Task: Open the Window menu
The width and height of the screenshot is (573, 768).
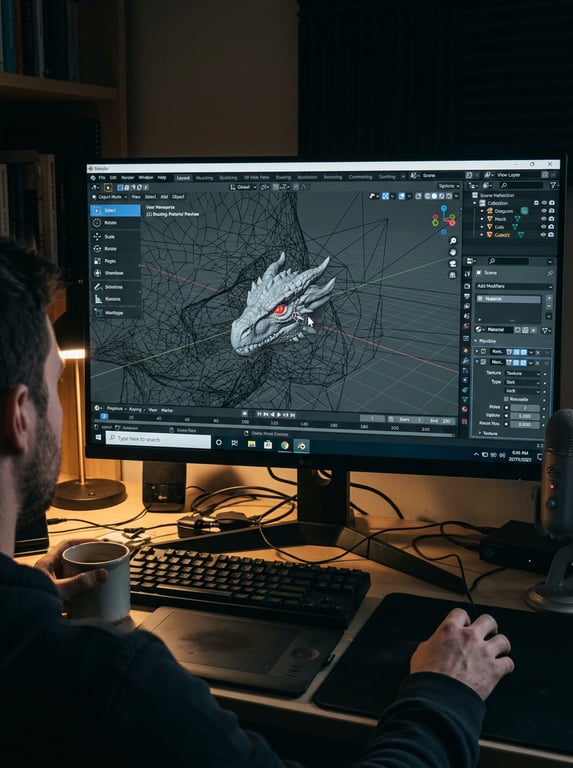Action: point(146,178)
